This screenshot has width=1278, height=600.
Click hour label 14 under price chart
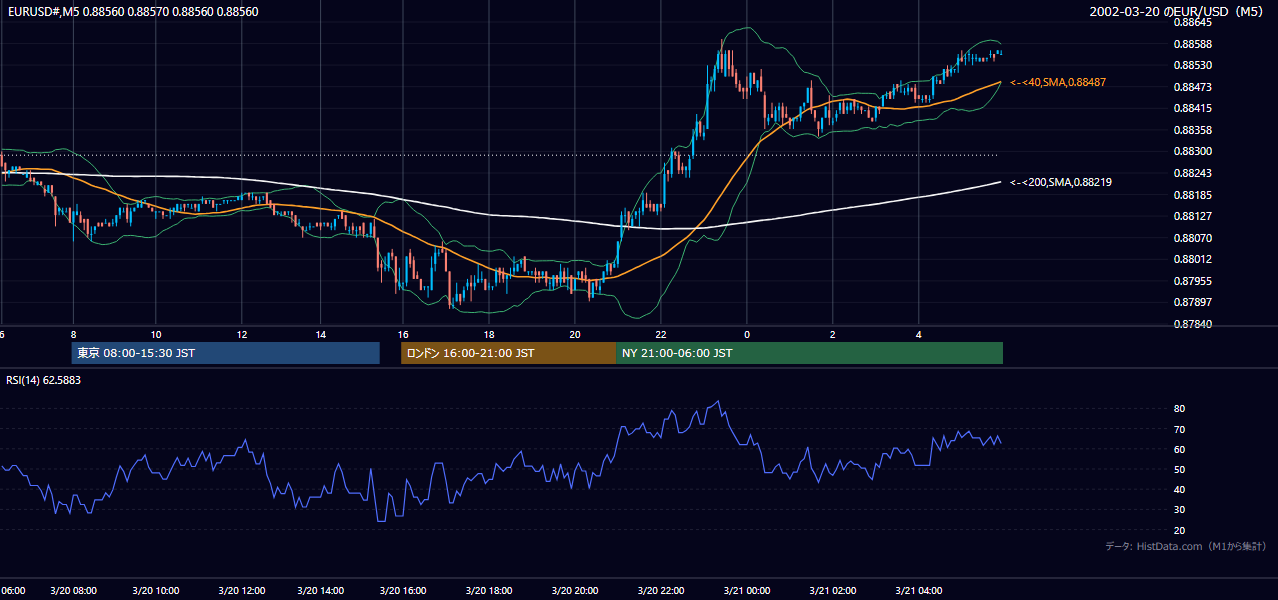point(321,334)
